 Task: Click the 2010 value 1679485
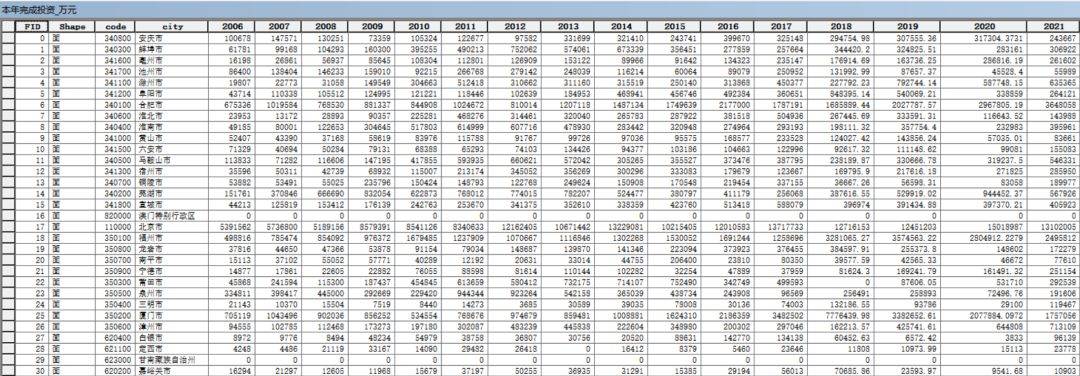pyautogui.click(x=418, y=237)
